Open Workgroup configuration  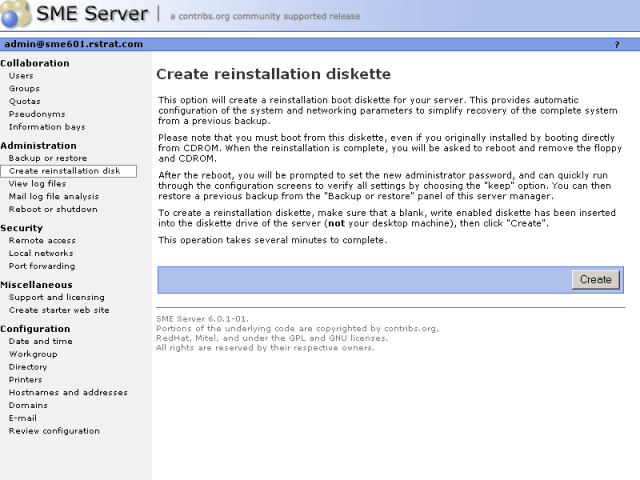(33, 354)
